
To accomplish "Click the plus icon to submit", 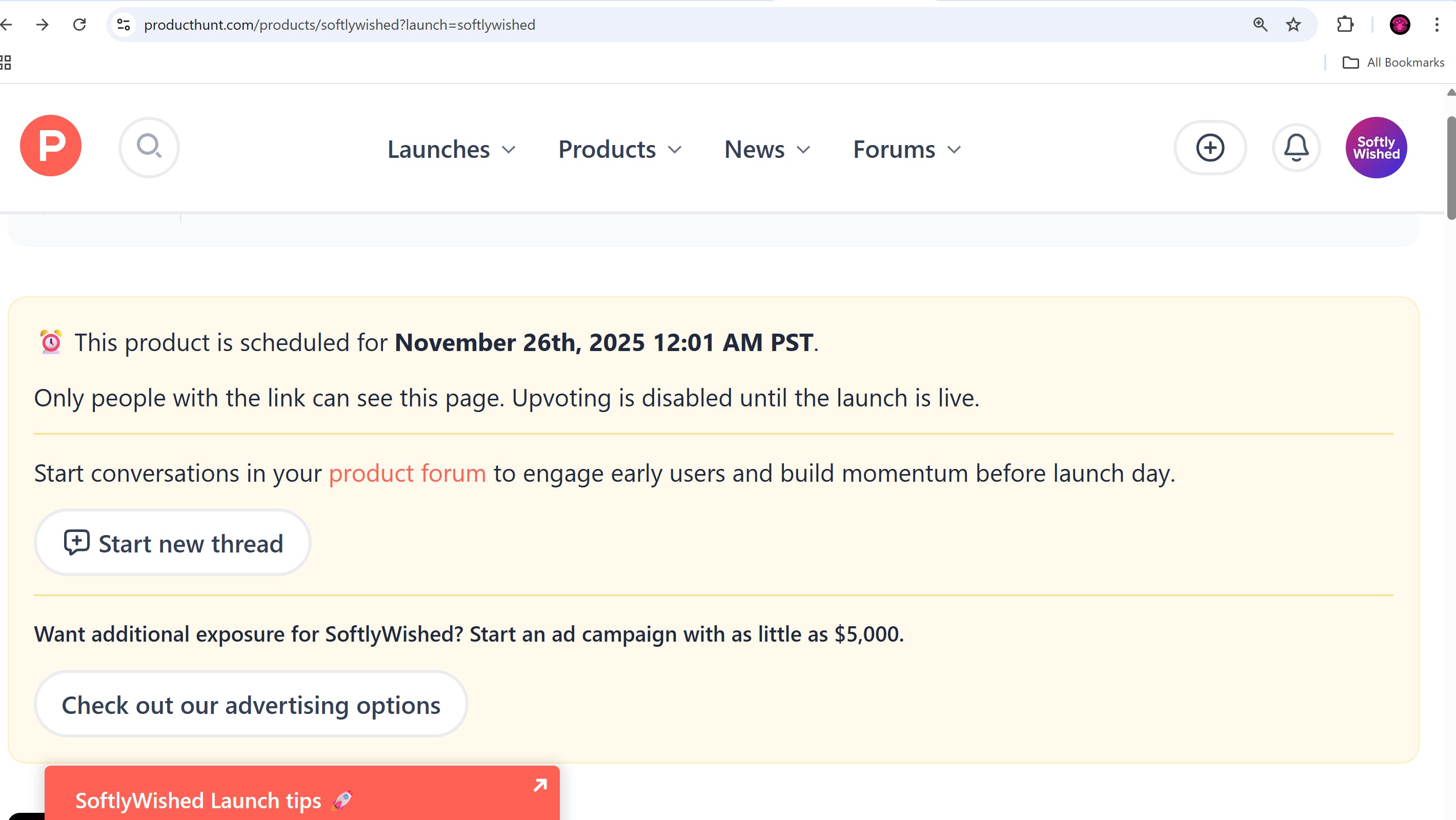I will (1209, 148).
